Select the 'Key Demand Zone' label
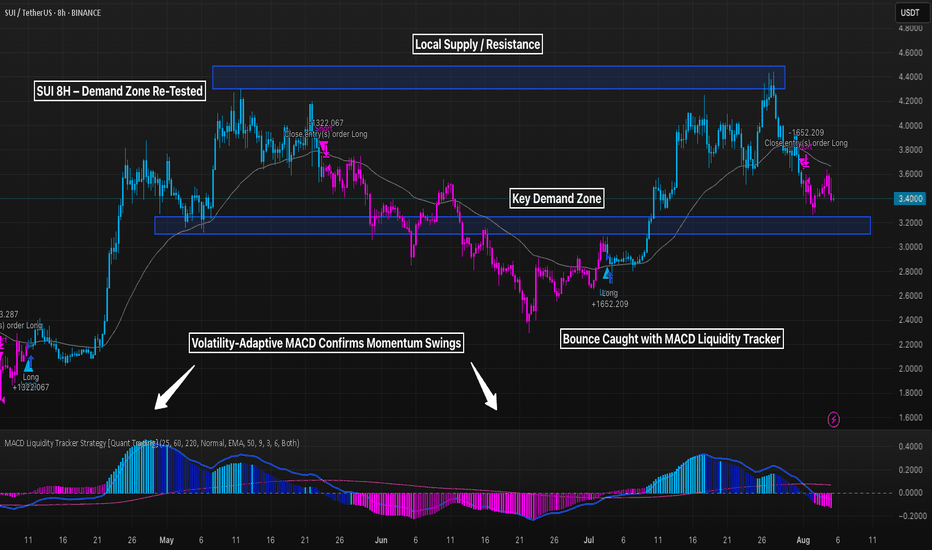This screenshot has width=932, height=550. click(557, 199)
